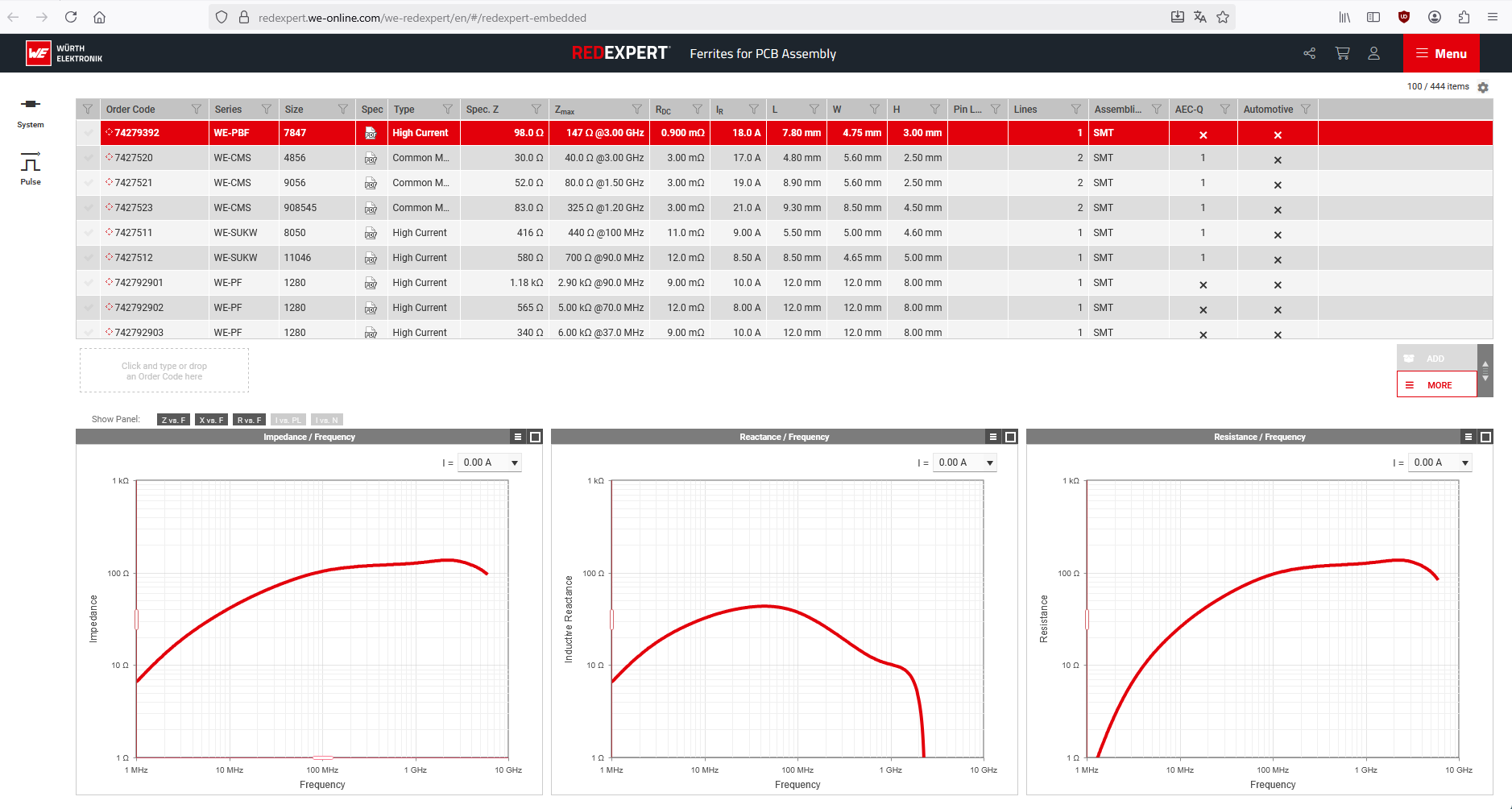Select the System tool in sidebar
Image resolution: width=1512 pixels, height=809 pixels.
point(31,112)
